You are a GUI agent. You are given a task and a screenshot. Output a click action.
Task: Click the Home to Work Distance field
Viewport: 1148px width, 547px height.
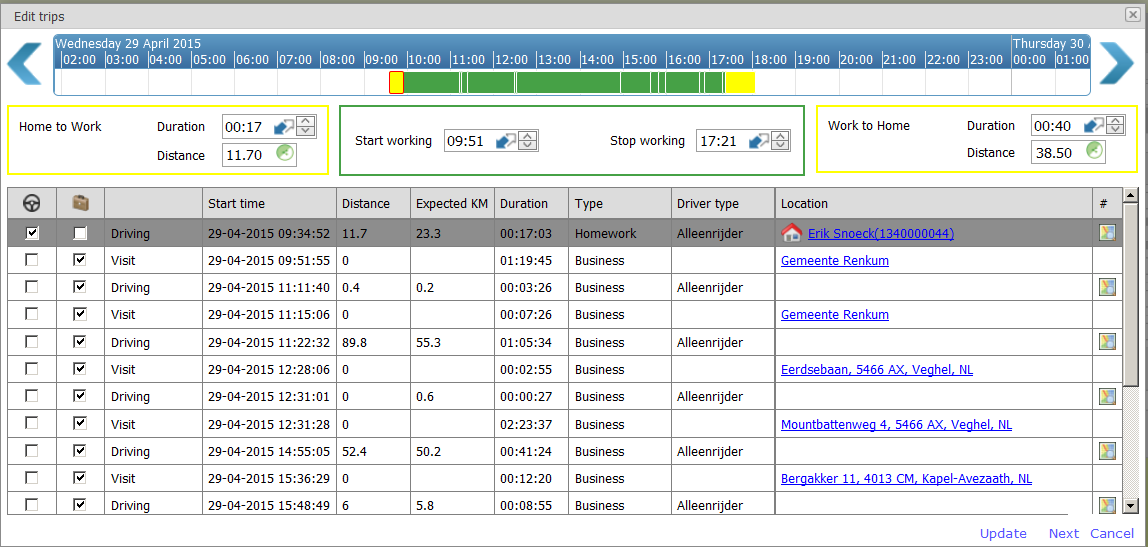pyautogui.click(x=248, y=155)
